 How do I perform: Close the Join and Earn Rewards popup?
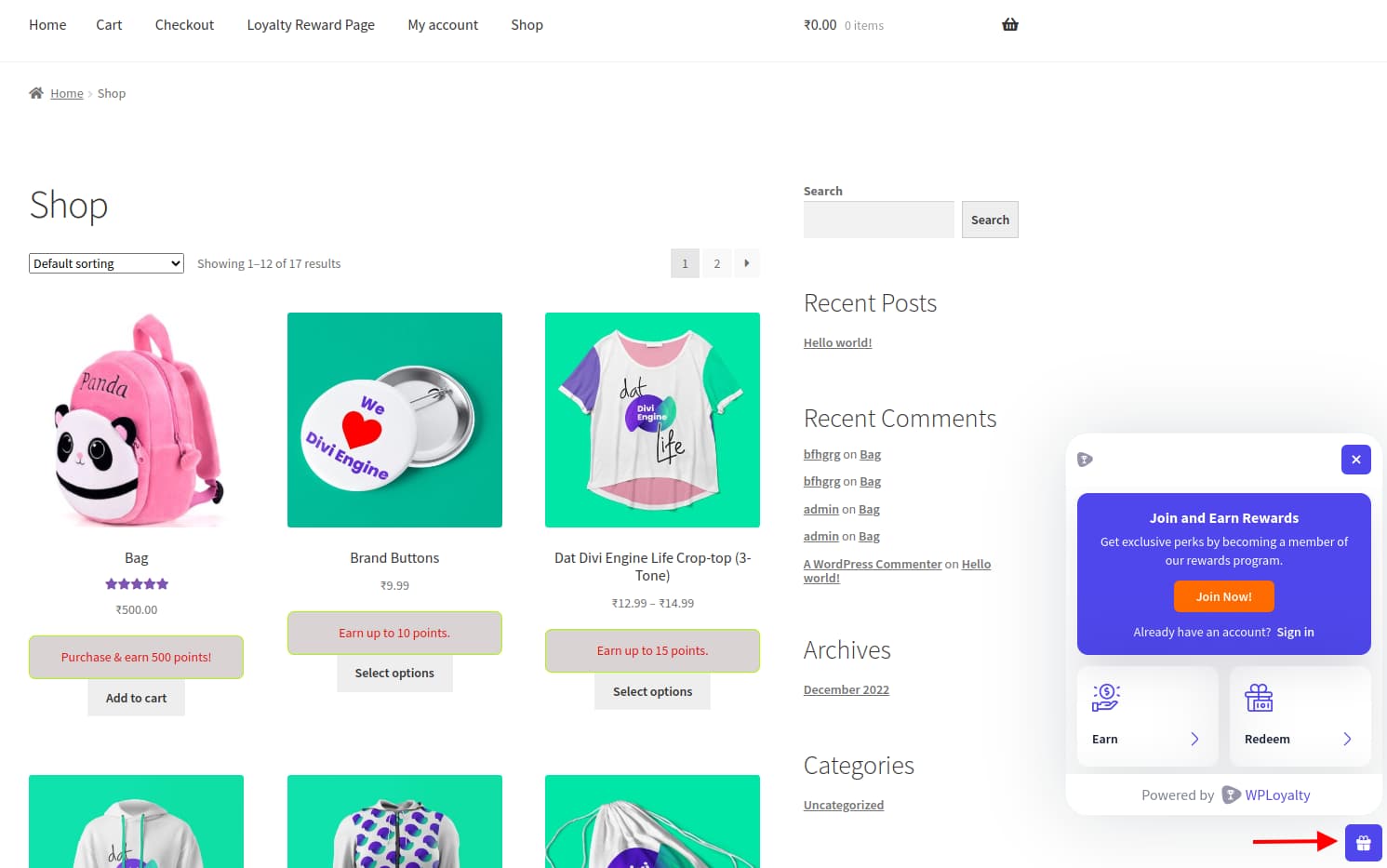point(1355,459)
